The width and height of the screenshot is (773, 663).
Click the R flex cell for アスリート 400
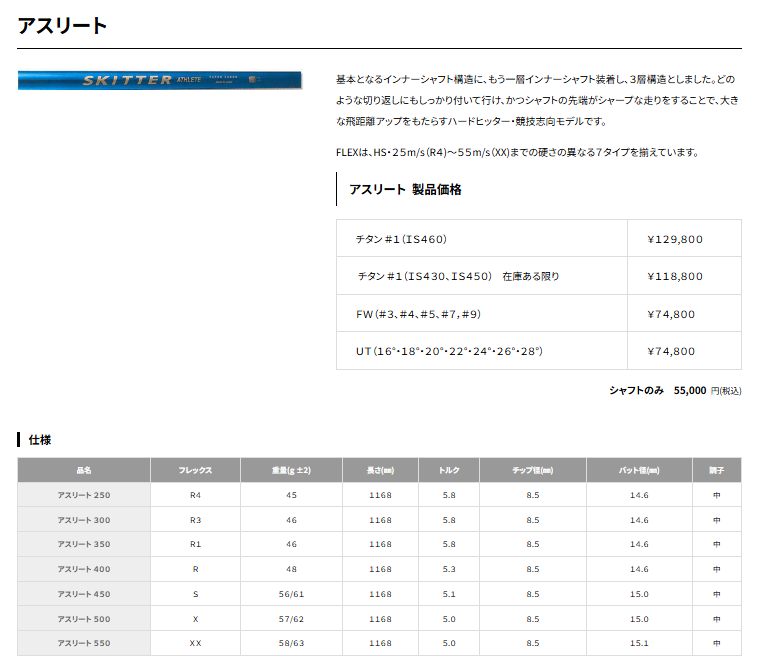tap(195, 569)
